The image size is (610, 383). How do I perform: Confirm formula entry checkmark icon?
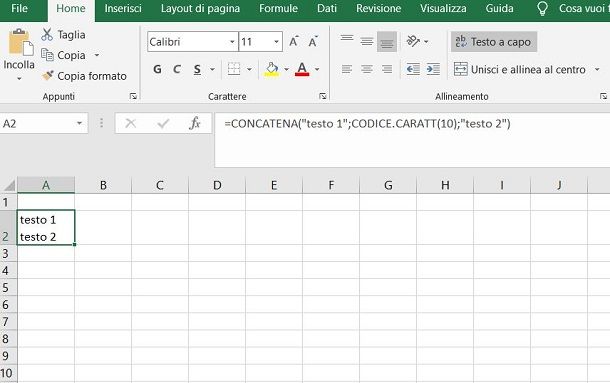(163, 124)
